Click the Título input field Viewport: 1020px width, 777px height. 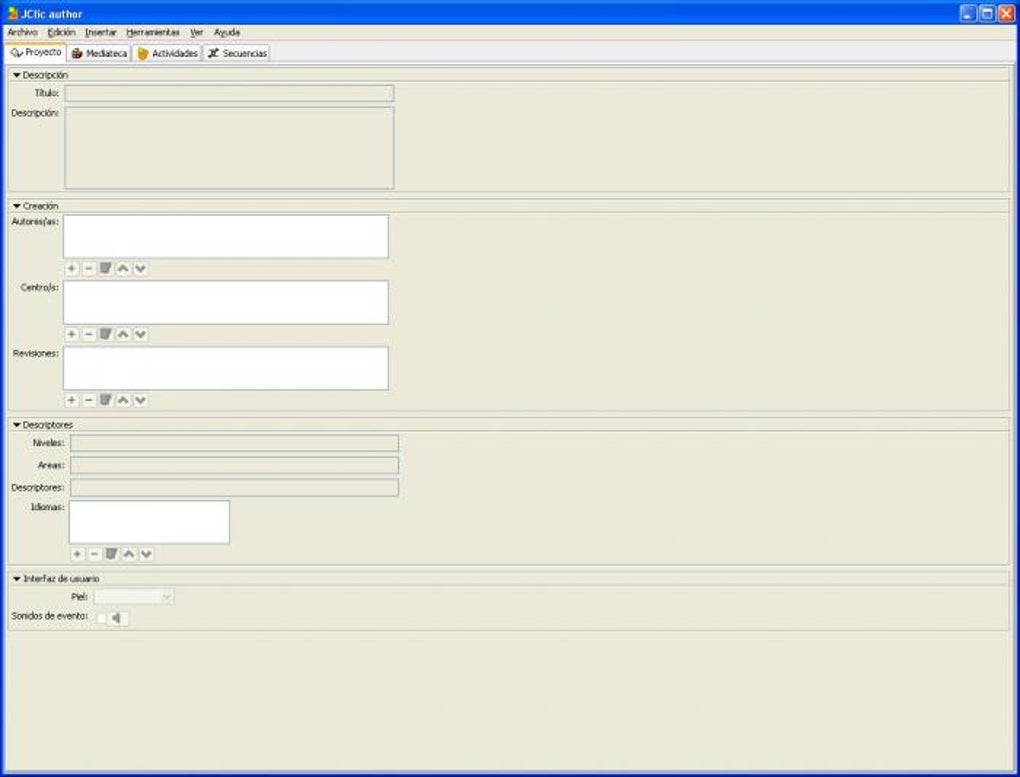229,94
